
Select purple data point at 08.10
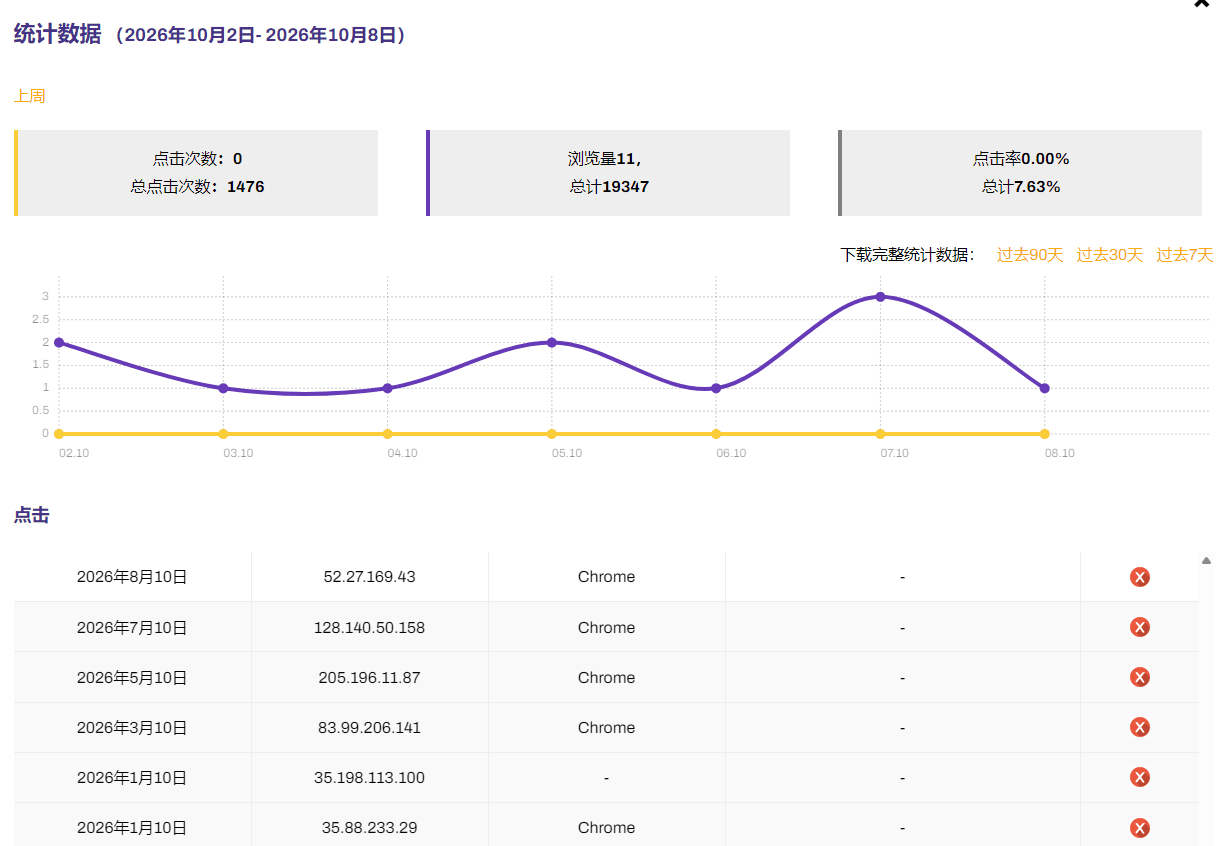[x=1044, y=388]
